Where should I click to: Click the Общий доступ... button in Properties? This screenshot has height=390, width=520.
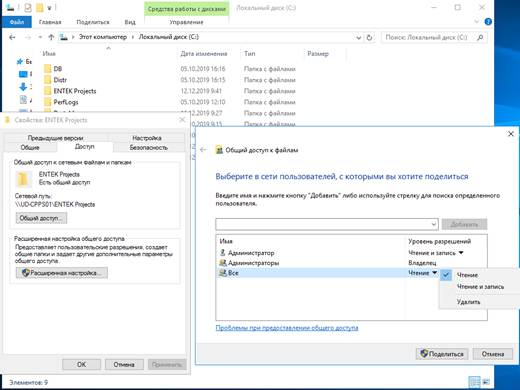41,218
